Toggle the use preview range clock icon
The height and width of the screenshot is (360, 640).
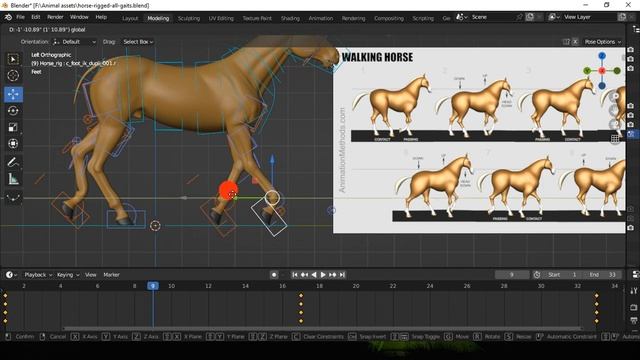(537, 275)
